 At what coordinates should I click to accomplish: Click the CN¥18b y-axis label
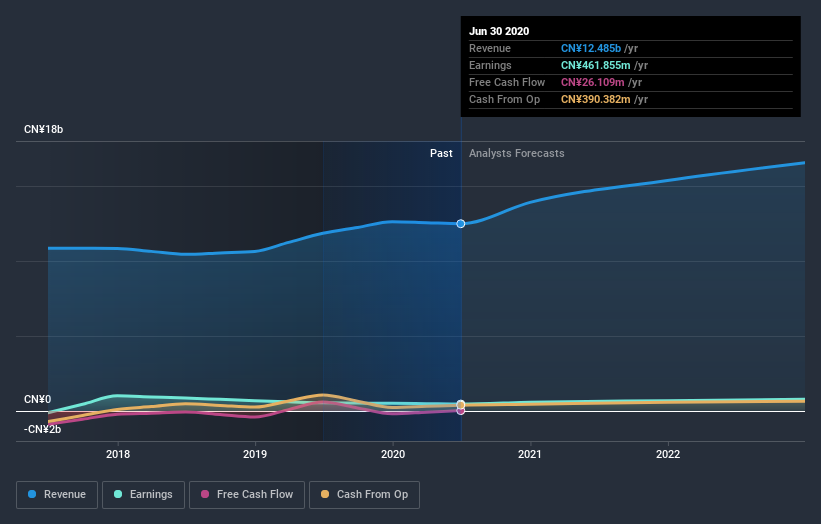point(43,129)
